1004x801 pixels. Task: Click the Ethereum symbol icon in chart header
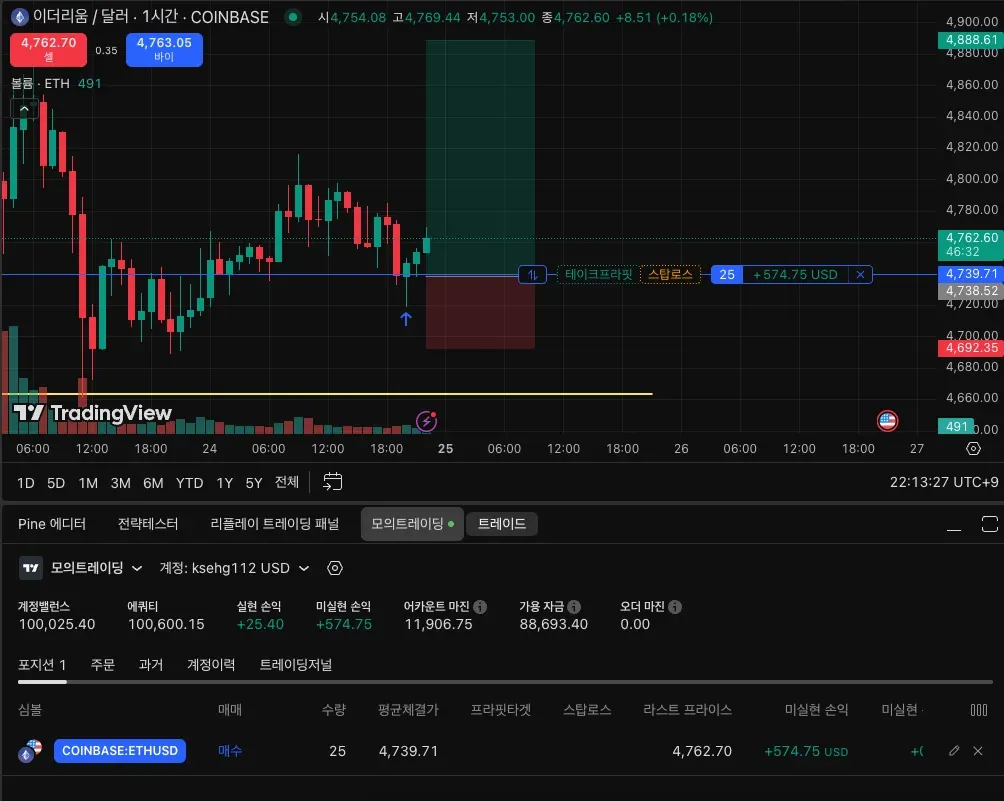tap(19, 17)
